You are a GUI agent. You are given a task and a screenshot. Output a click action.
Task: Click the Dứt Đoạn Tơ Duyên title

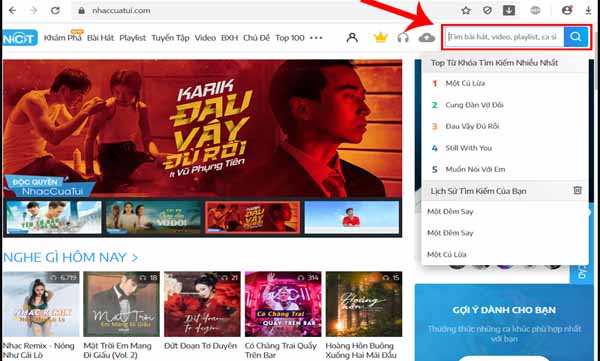coord(201,346)
